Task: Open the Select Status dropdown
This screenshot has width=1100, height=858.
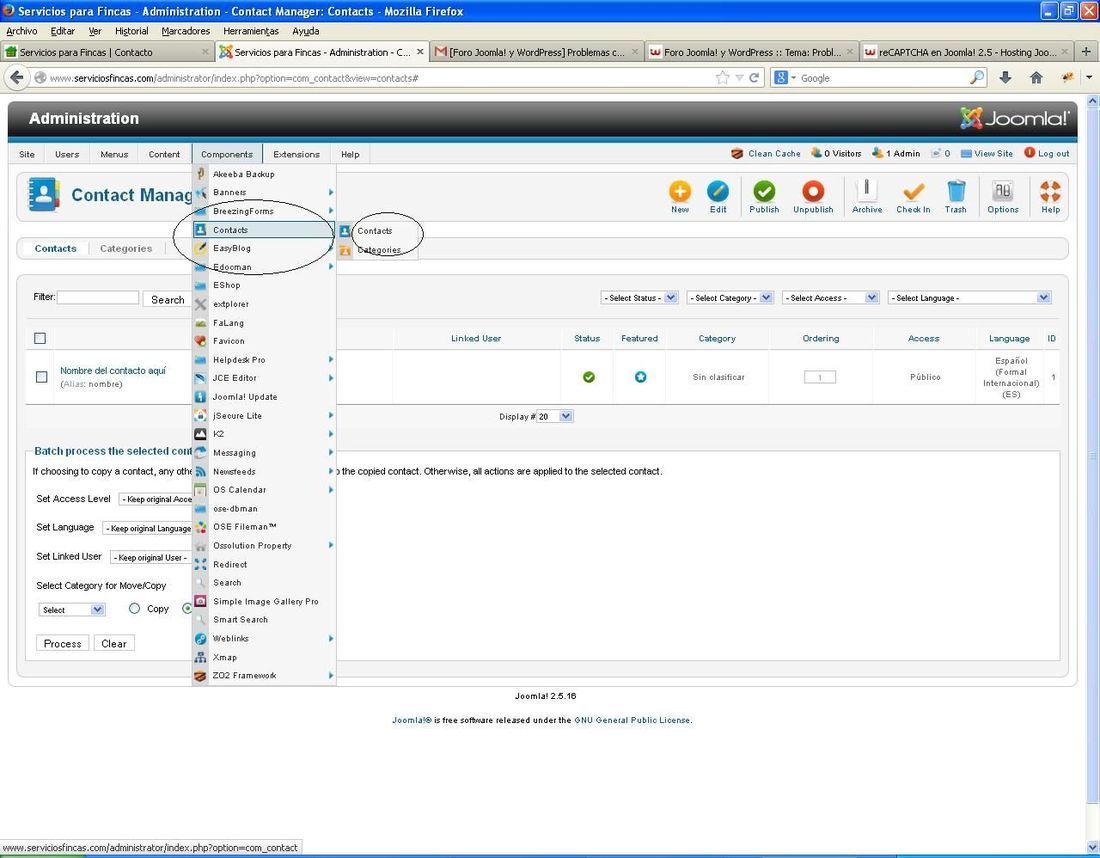Action: 639,297
